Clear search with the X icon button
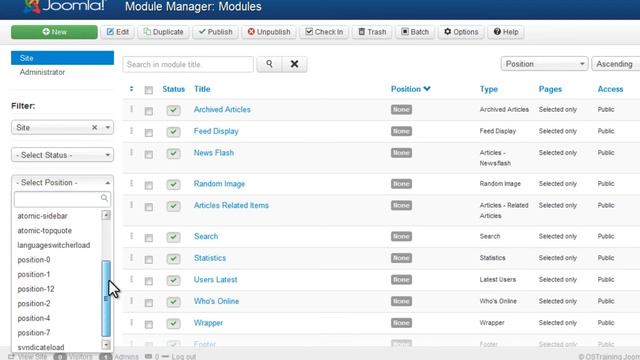This screenshot has width=640, height=360. [294, 64]
